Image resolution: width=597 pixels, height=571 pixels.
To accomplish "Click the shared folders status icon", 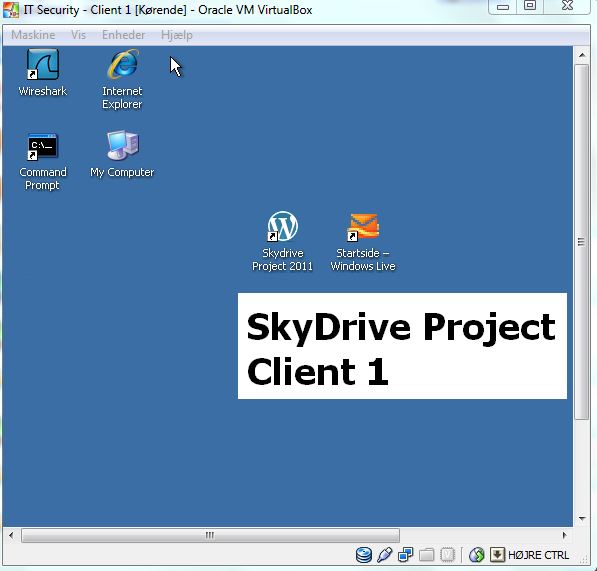I will (x=426, y=555).
